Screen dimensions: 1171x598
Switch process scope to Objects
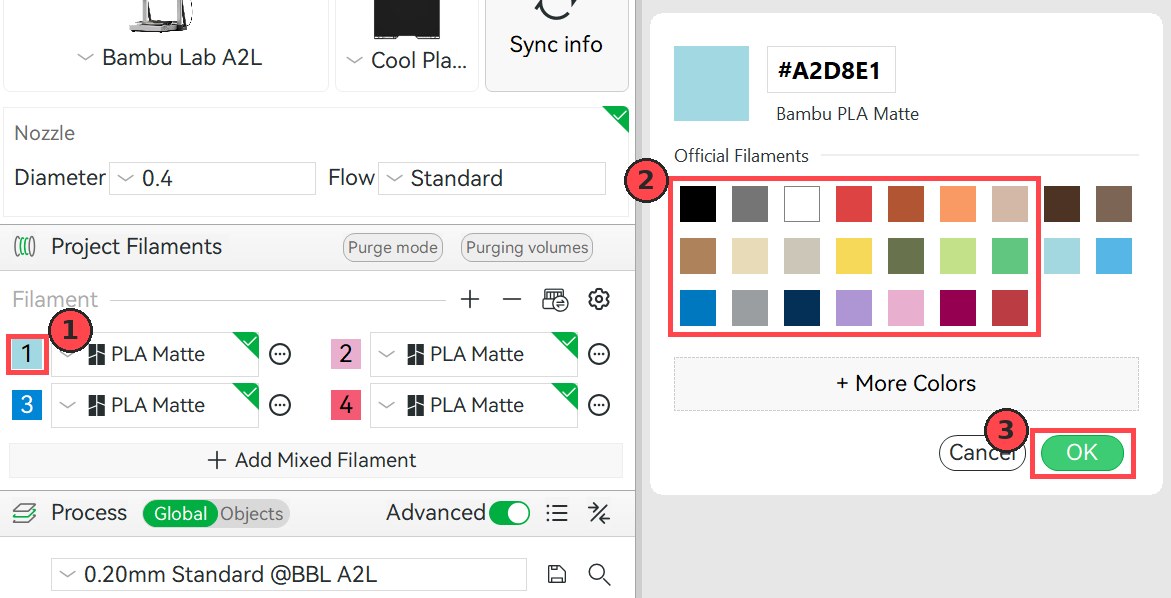[252, 514]
